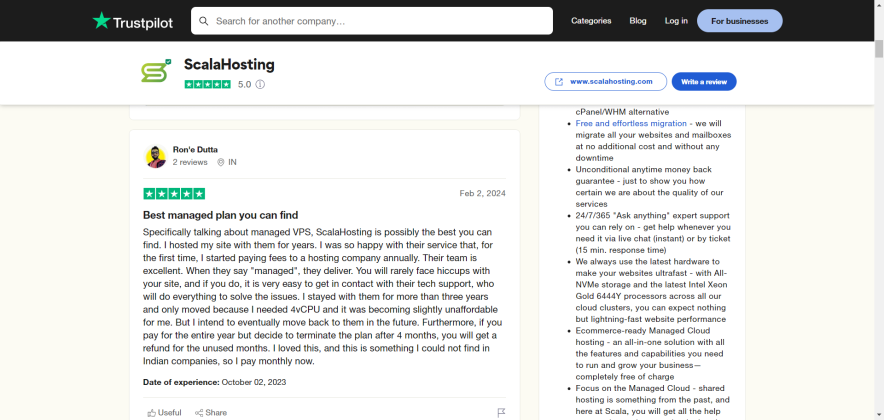Click the Feb 2, 2024 date
Viewport: 884px width, 420px height.
[x=483, y=193]
